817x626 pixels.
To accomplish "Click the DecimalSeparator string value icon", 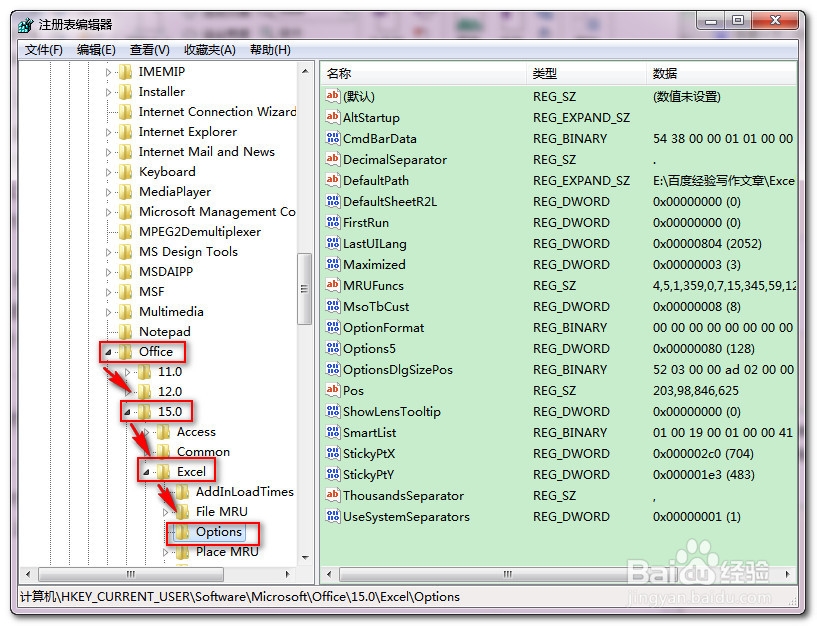I will click(x=332, y=159).
